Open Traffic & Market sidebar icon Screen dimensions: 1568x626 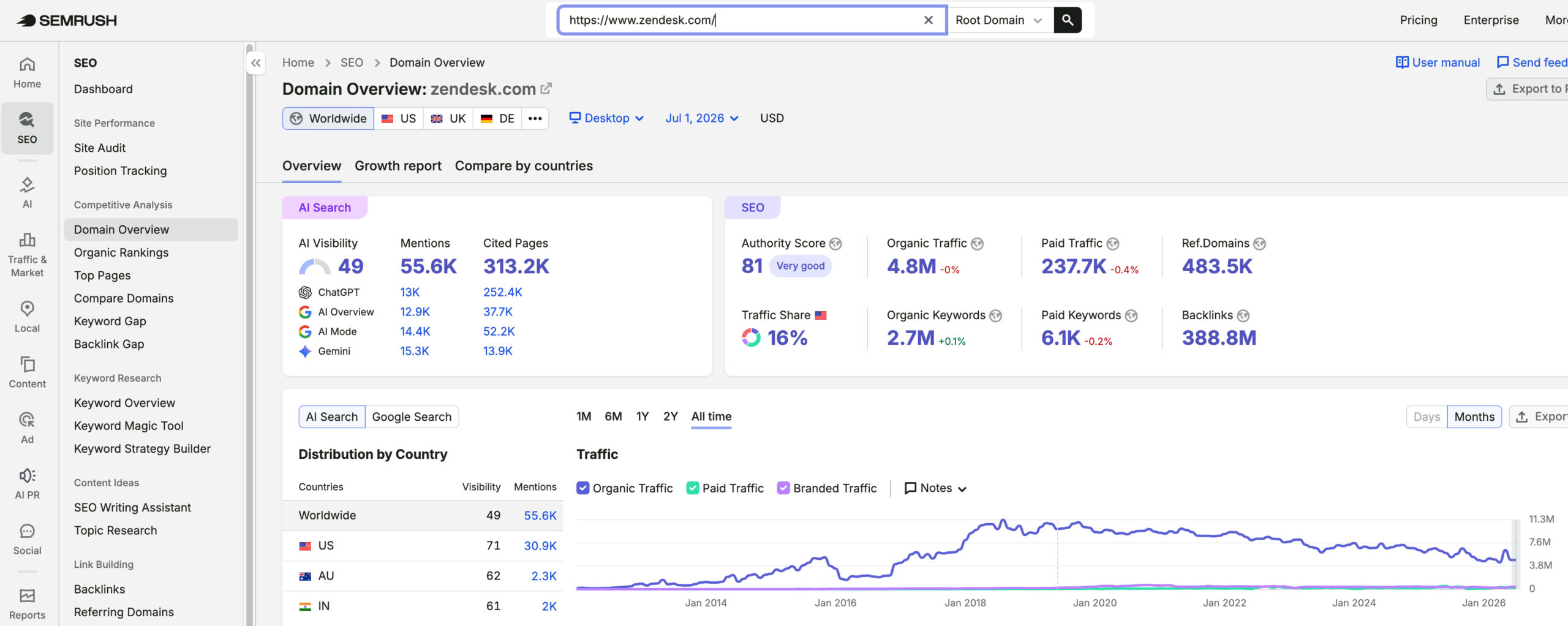coord(27,255)
